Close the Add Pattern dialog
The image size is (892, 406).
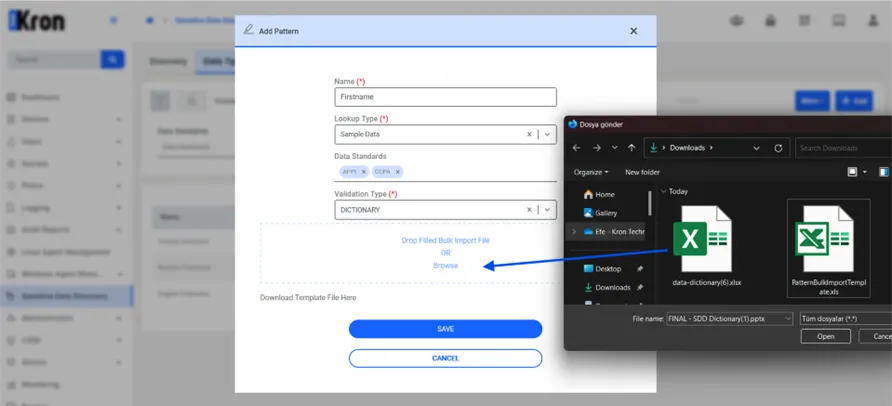633,31
